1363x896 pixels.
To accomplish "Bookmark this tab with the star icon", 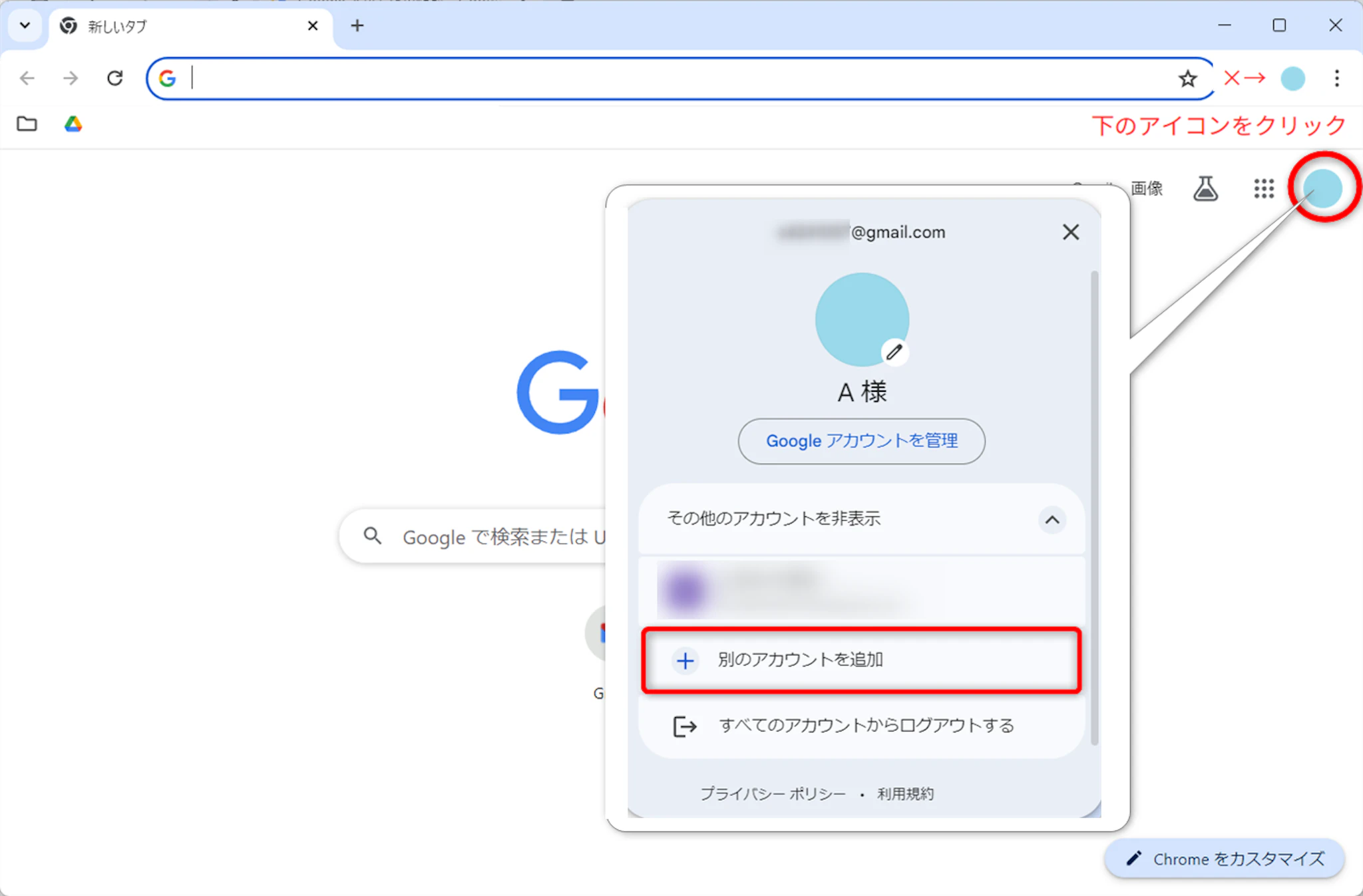I will pyautogui.click(x=1187, y=79).
